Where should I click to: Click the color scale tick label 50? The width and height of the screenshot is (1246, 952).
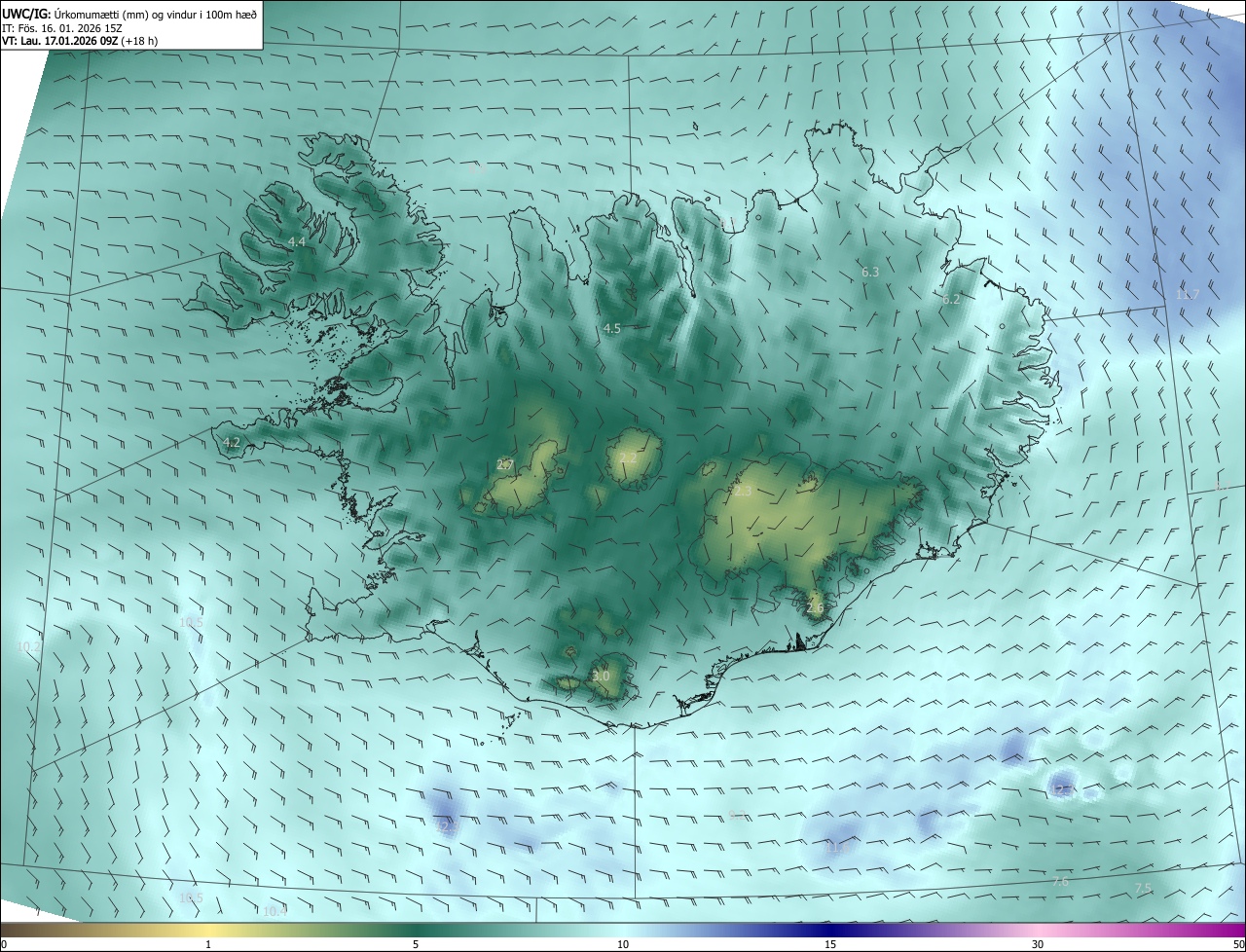click(x=1238, y=944)
